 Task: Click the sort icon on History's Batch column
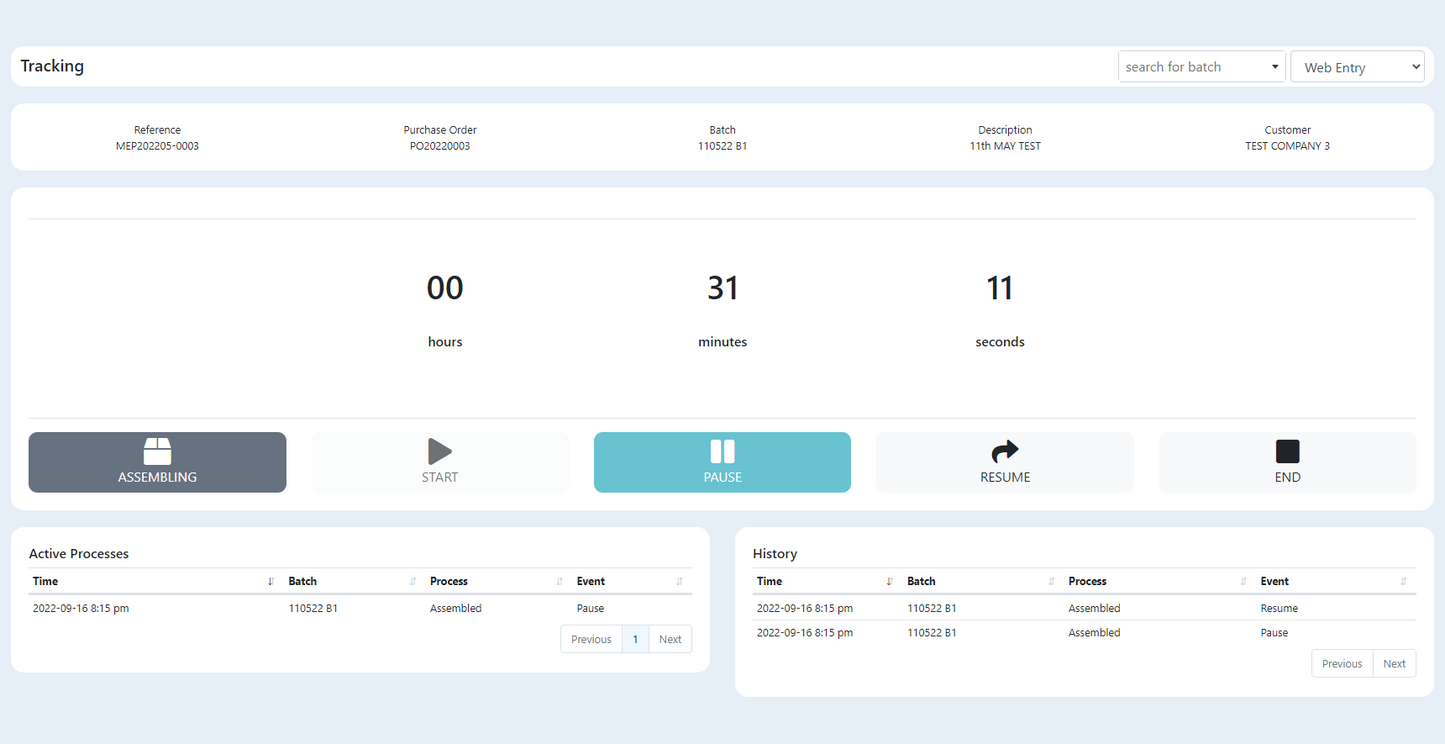[1051, 581]
